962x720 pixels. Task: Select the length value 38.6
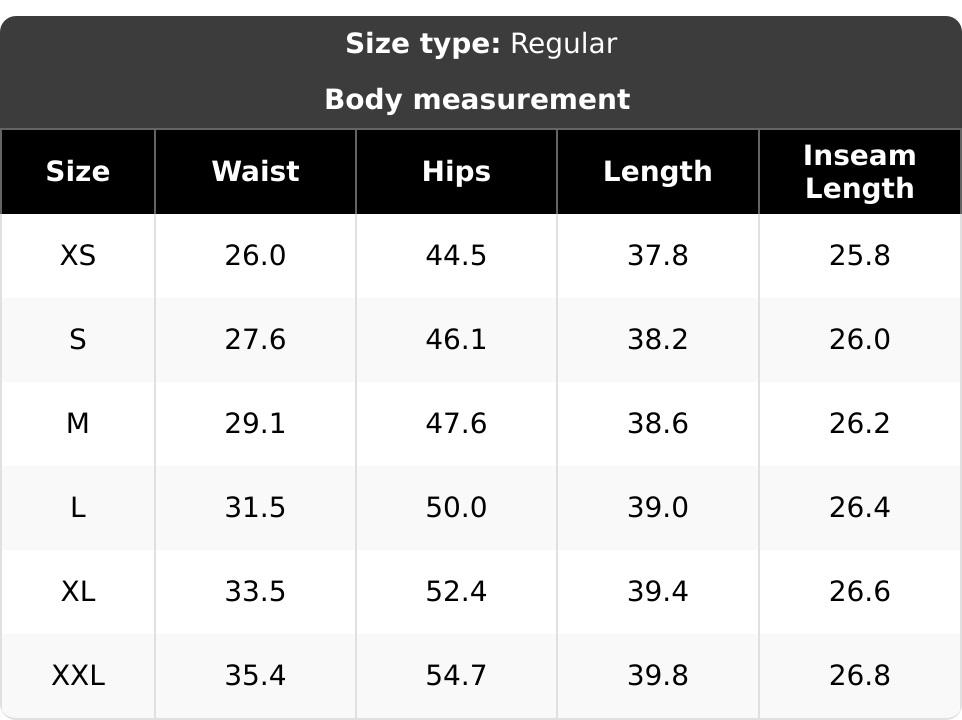pyautogui.click(x=658, y=423)
